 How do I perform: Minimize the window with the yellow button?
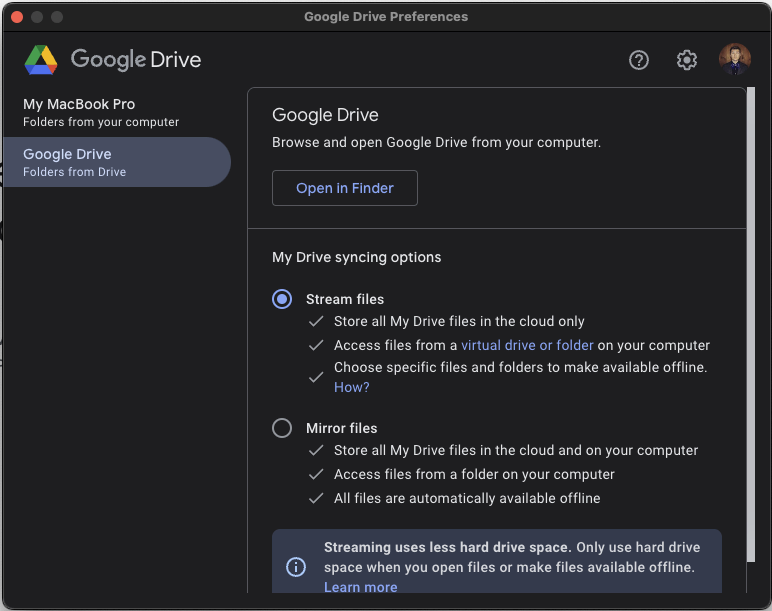36,17
